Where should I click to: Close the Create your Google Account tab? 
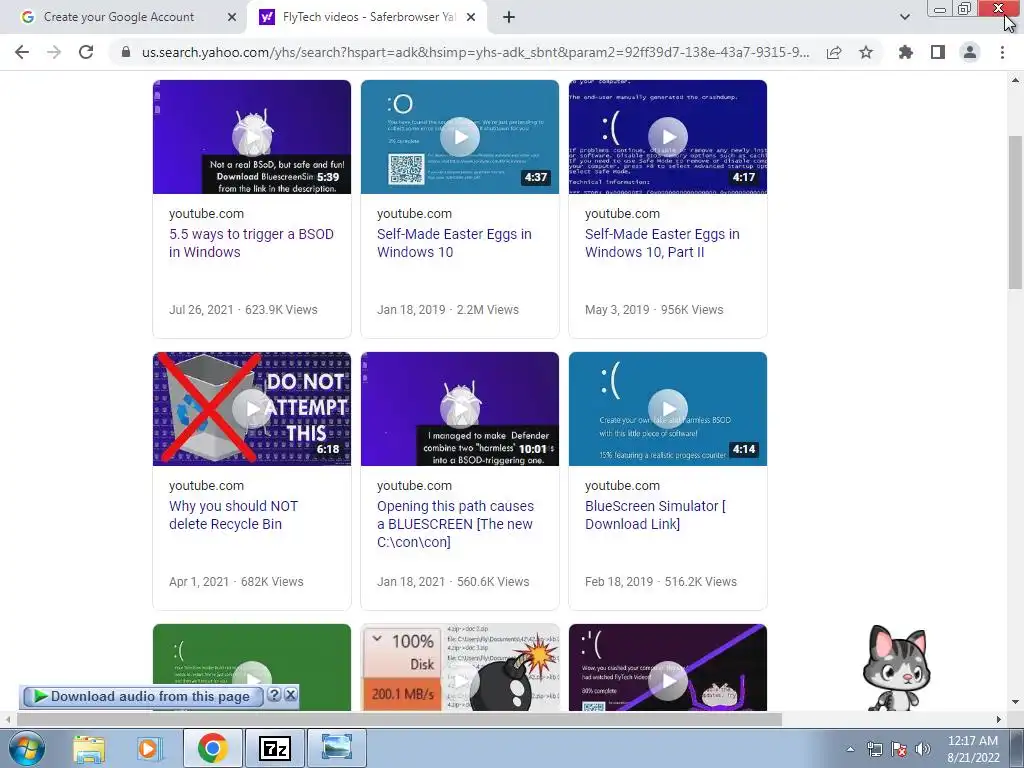point(231,18)
